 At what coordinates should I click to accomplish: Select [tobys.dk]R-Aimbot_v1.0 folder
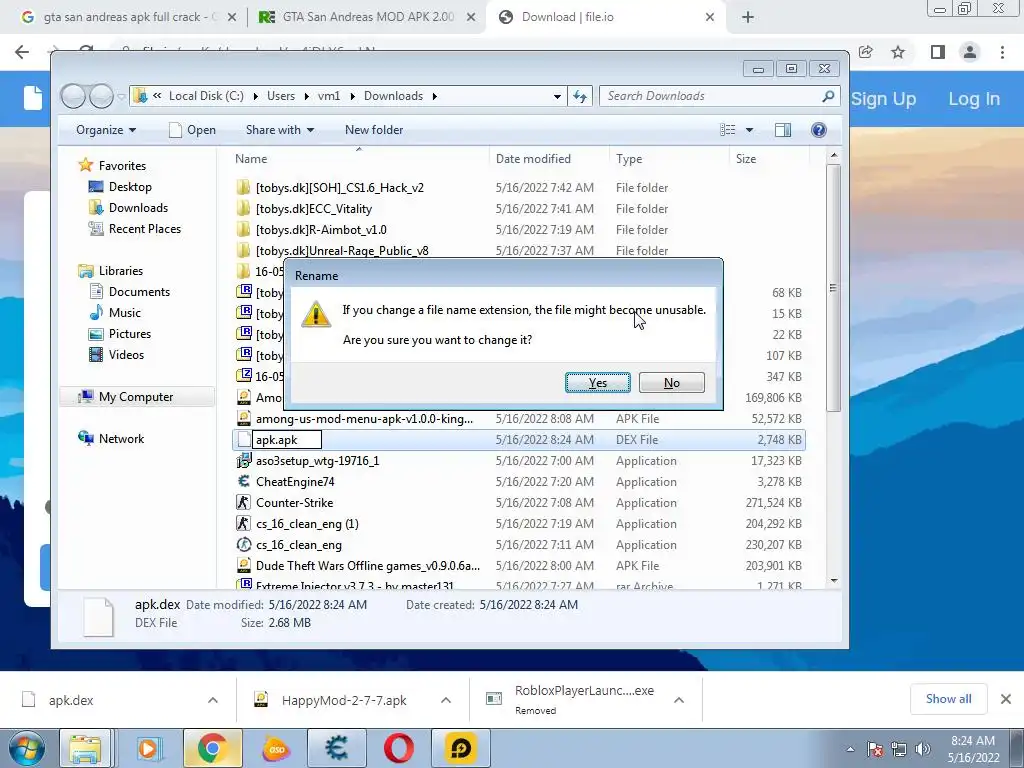[321, 229]
